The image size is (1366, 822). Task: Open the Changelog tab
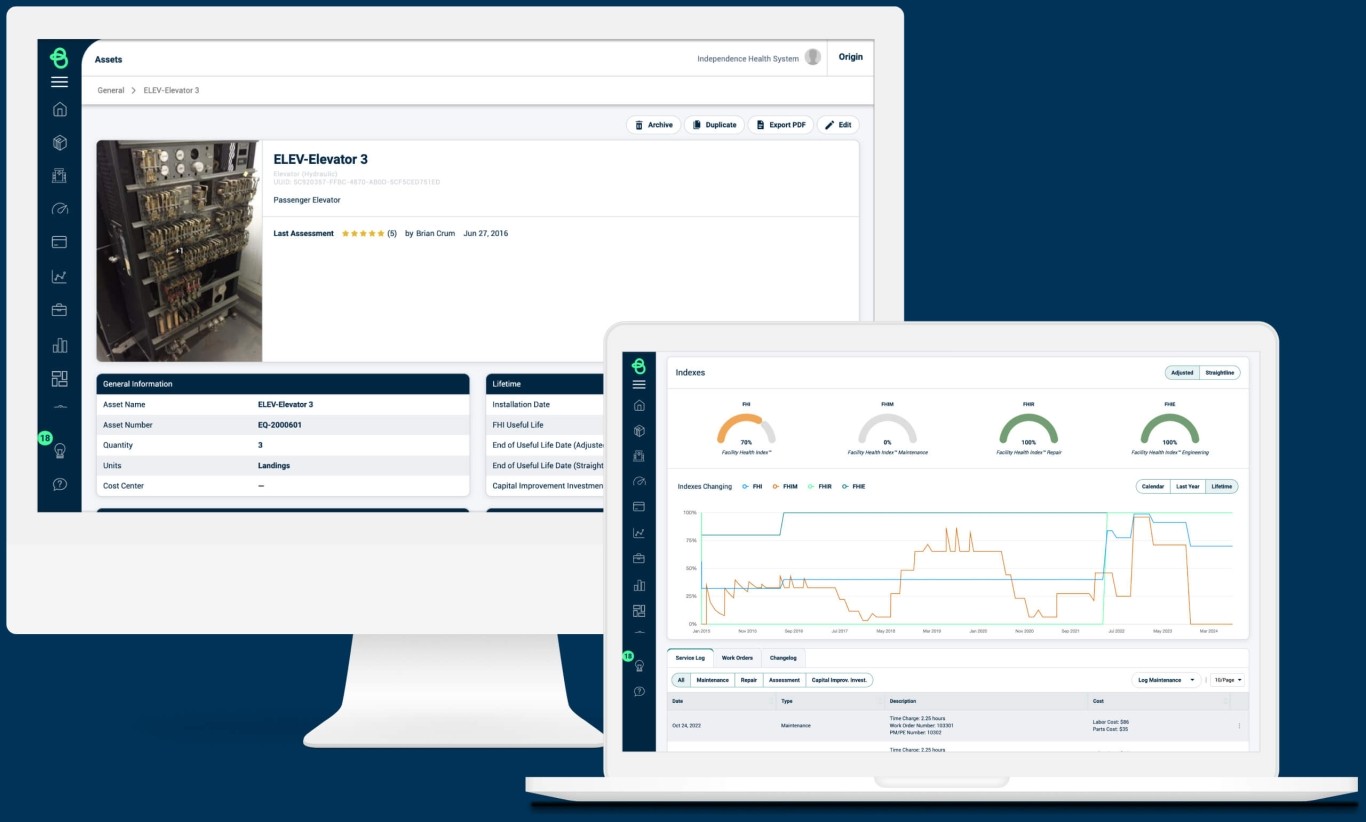coord(783,658)
